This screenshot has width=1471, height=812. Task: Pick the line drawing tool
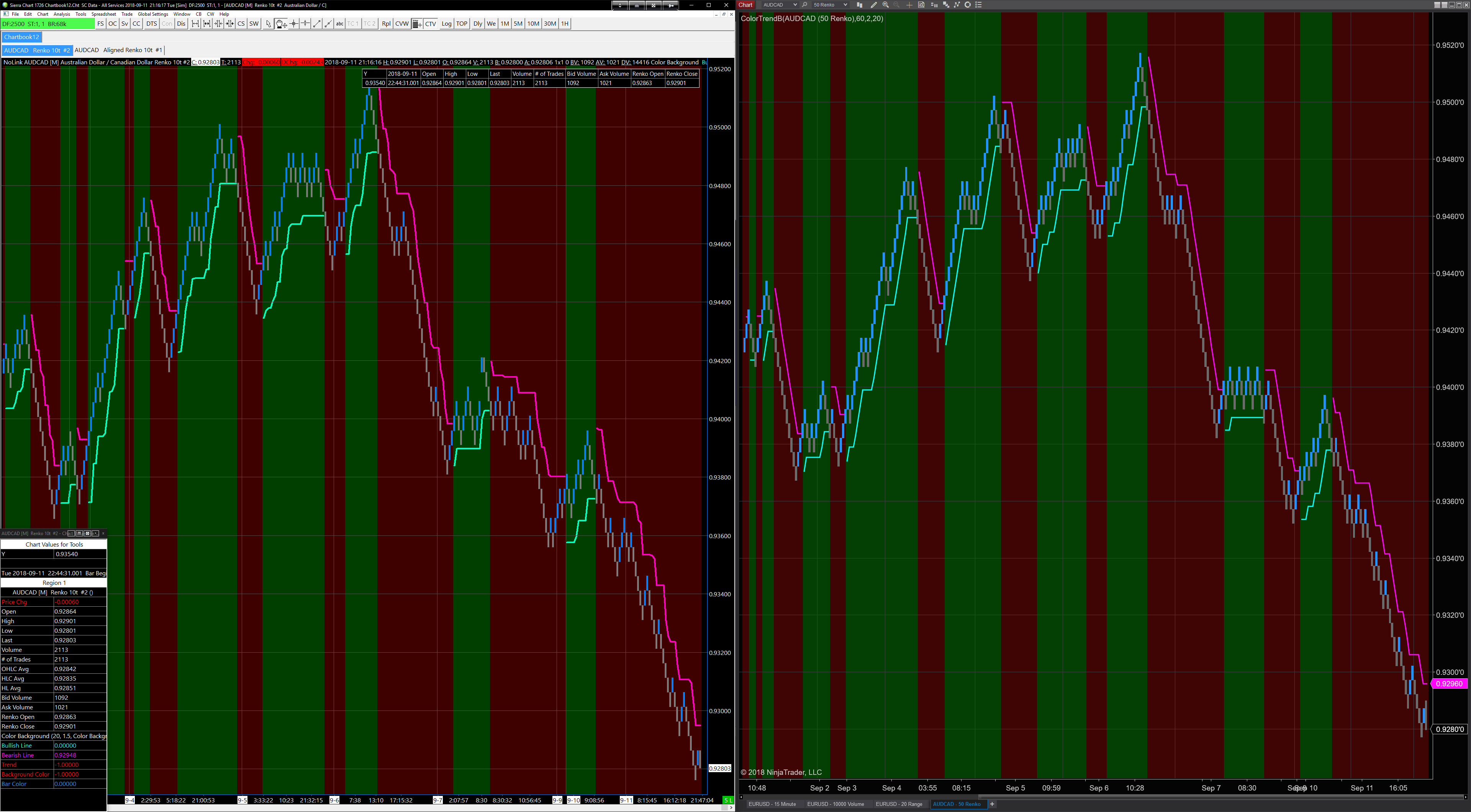[317, 23]
